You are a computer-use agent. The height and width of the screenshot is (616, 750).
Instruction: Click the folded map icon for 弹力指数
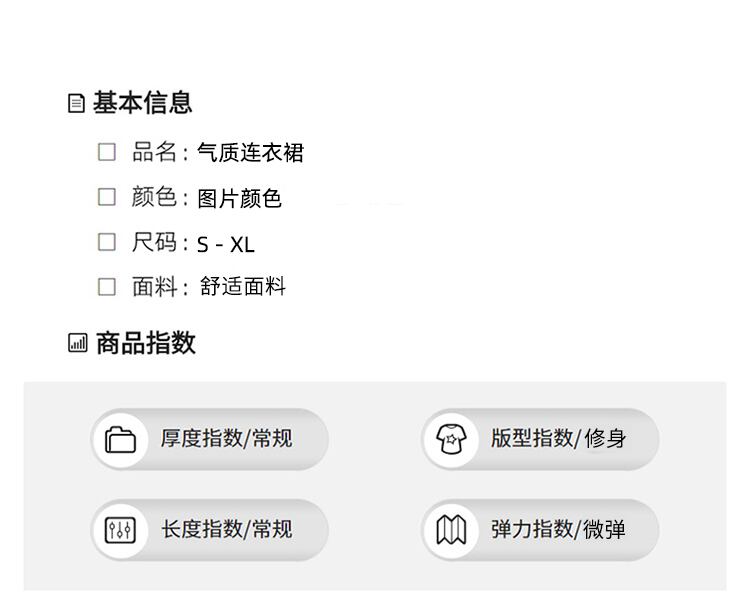[x=451, y=530]
